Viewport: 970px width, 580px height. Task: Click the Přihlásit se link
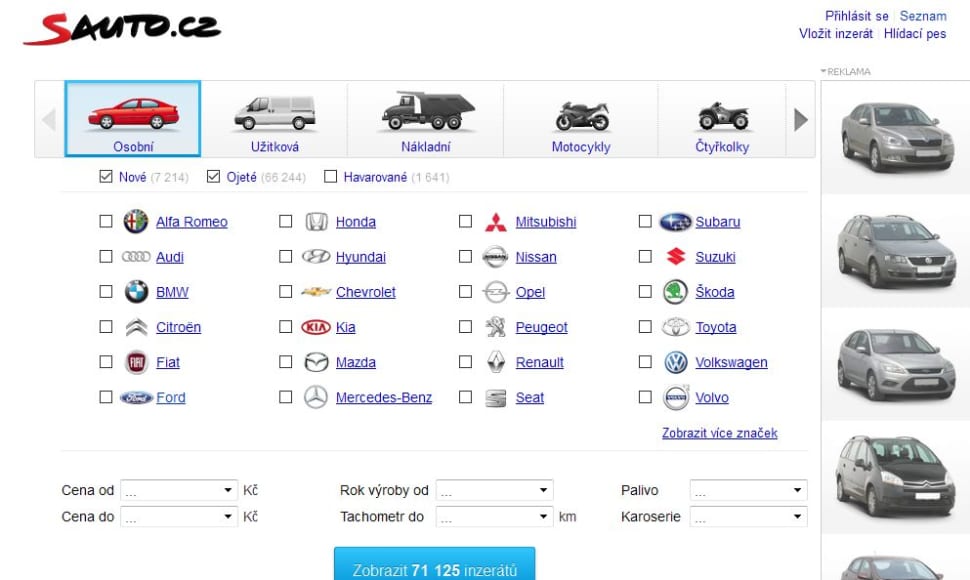(856, 16)
